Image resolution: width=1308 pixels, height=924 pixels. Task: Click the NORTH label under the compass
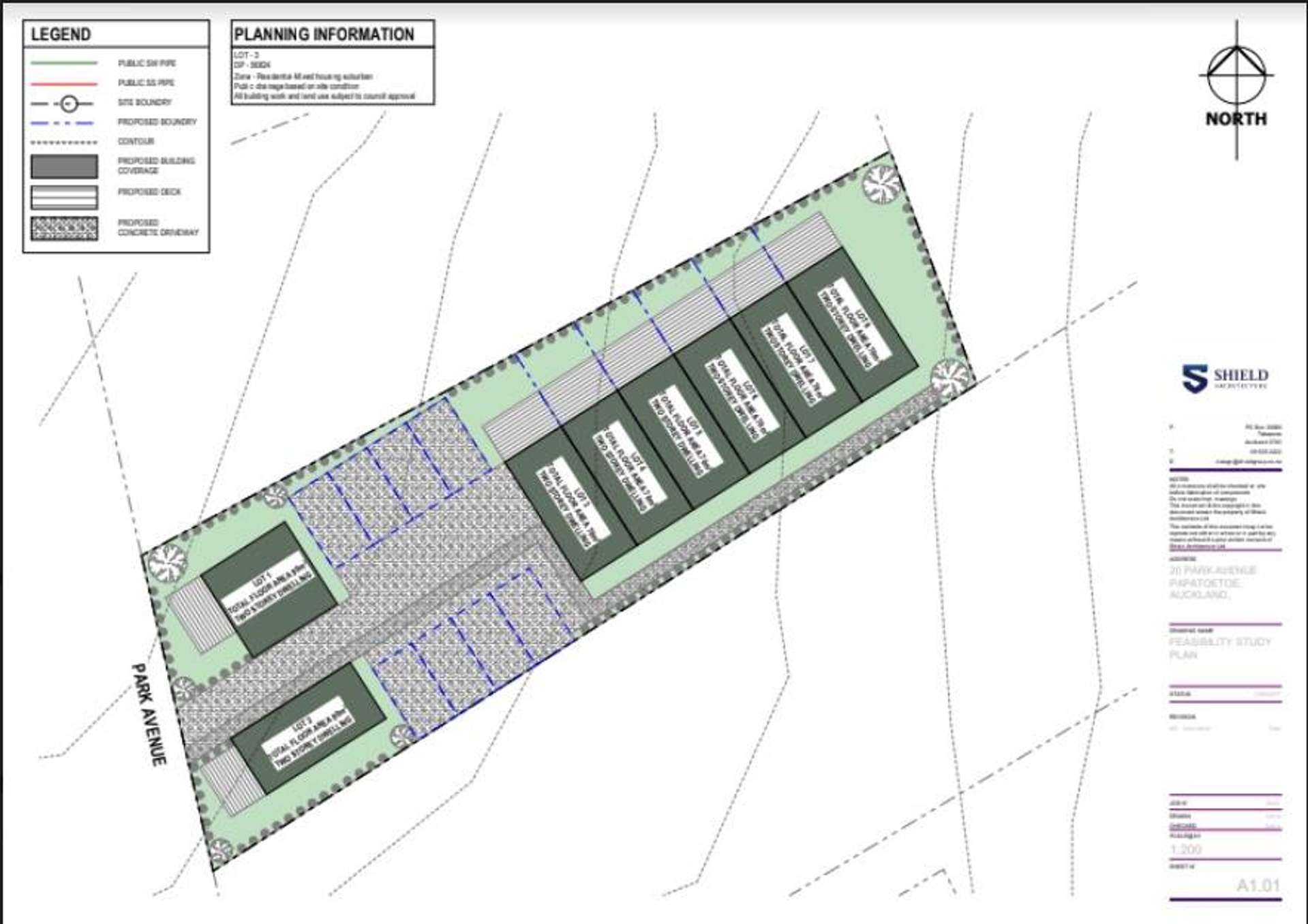pyautogui.click(x=1236, y=119)
